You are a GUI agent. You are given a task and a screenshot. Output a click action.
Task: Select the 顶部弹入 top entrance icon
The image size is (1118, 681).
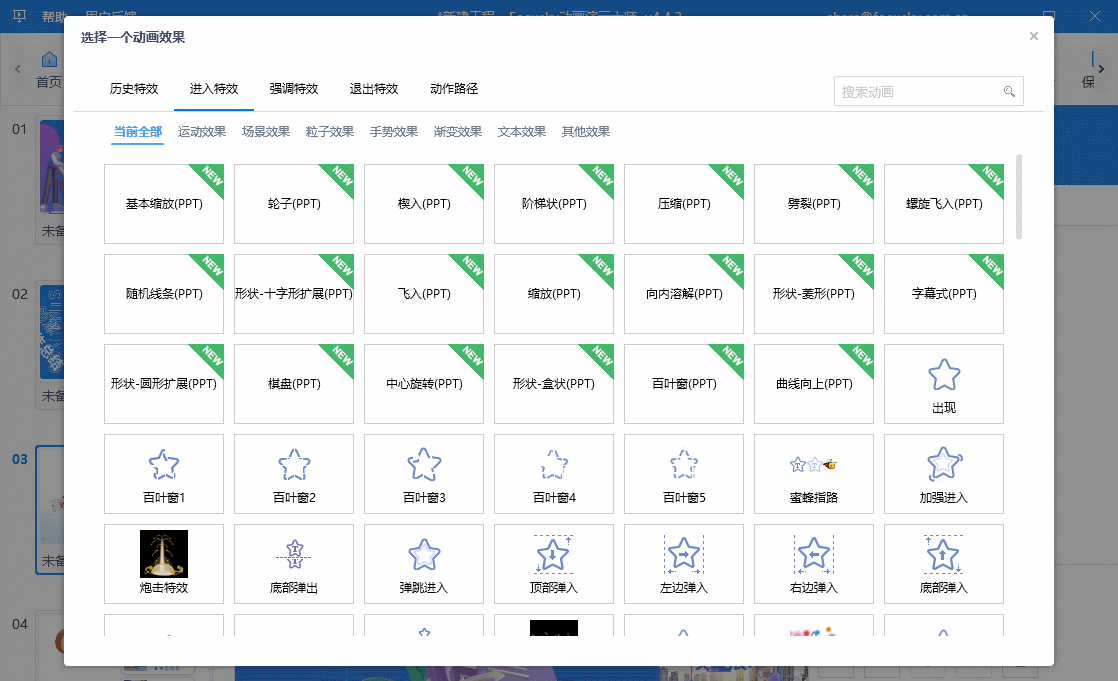(553, 563)
